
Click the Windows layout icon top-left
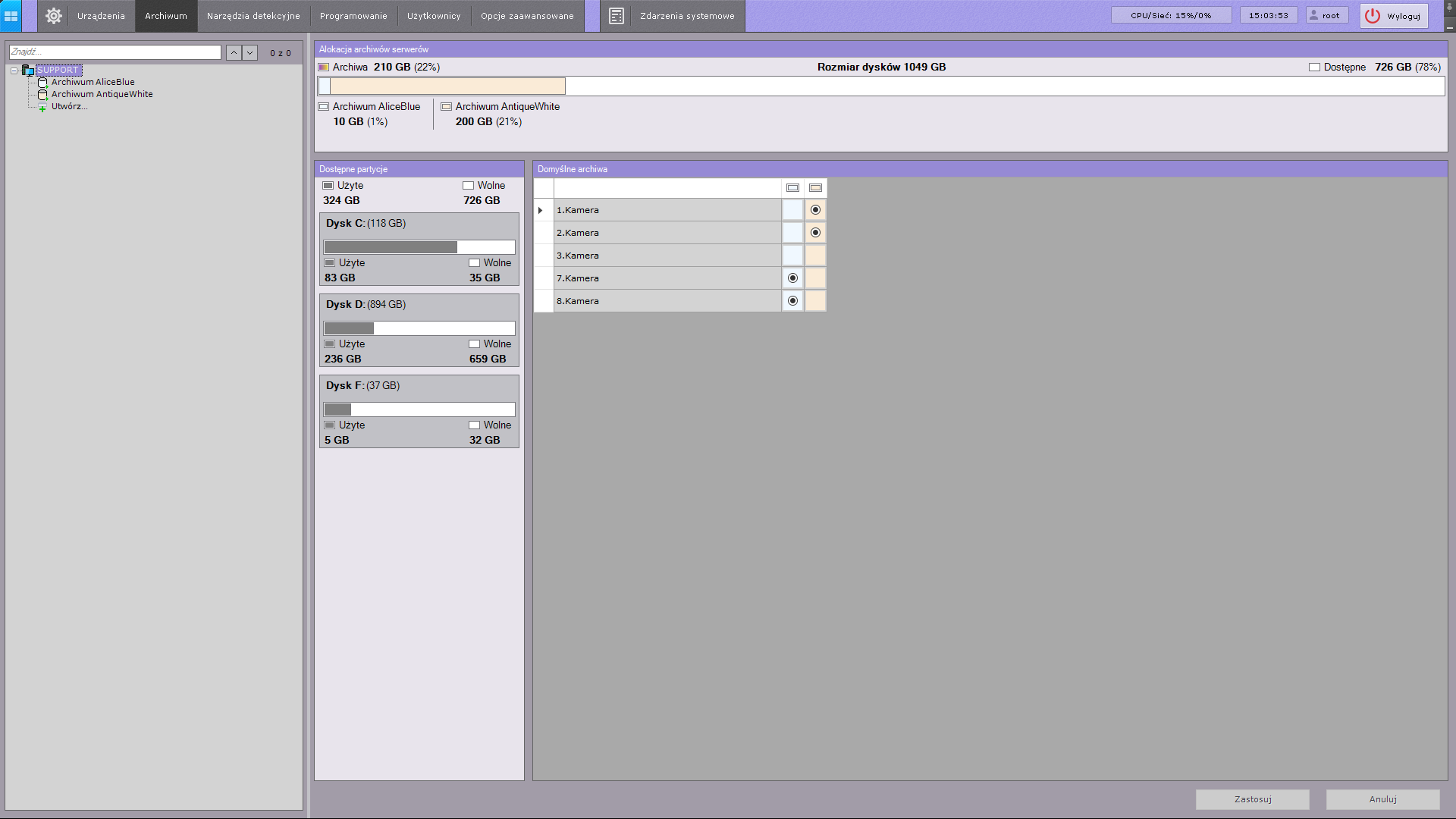11,16
